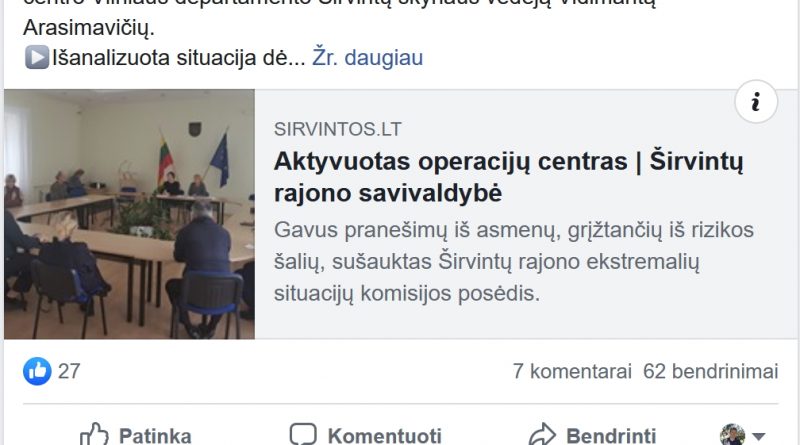View the 7 komentarai list

pyautogui.click(x=572, y=371)
